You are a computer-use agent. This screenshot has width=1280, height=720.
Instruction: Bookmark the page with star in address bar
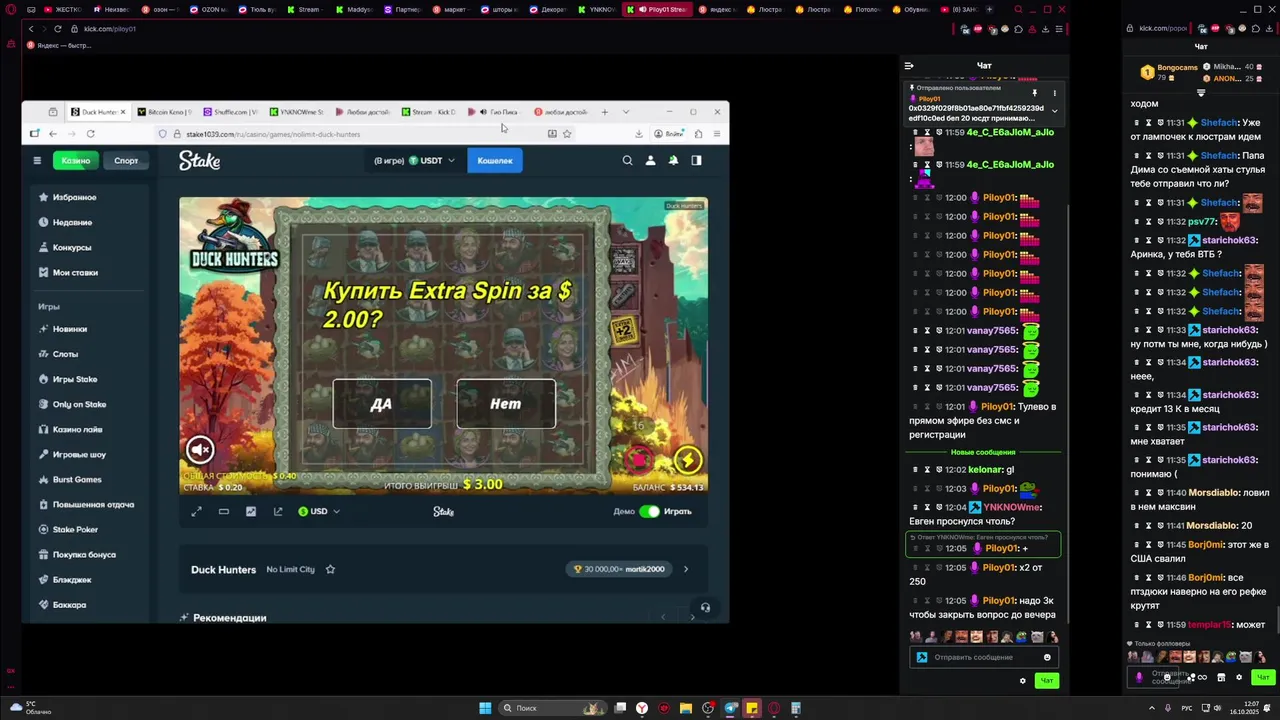click(x=567, y=133)
